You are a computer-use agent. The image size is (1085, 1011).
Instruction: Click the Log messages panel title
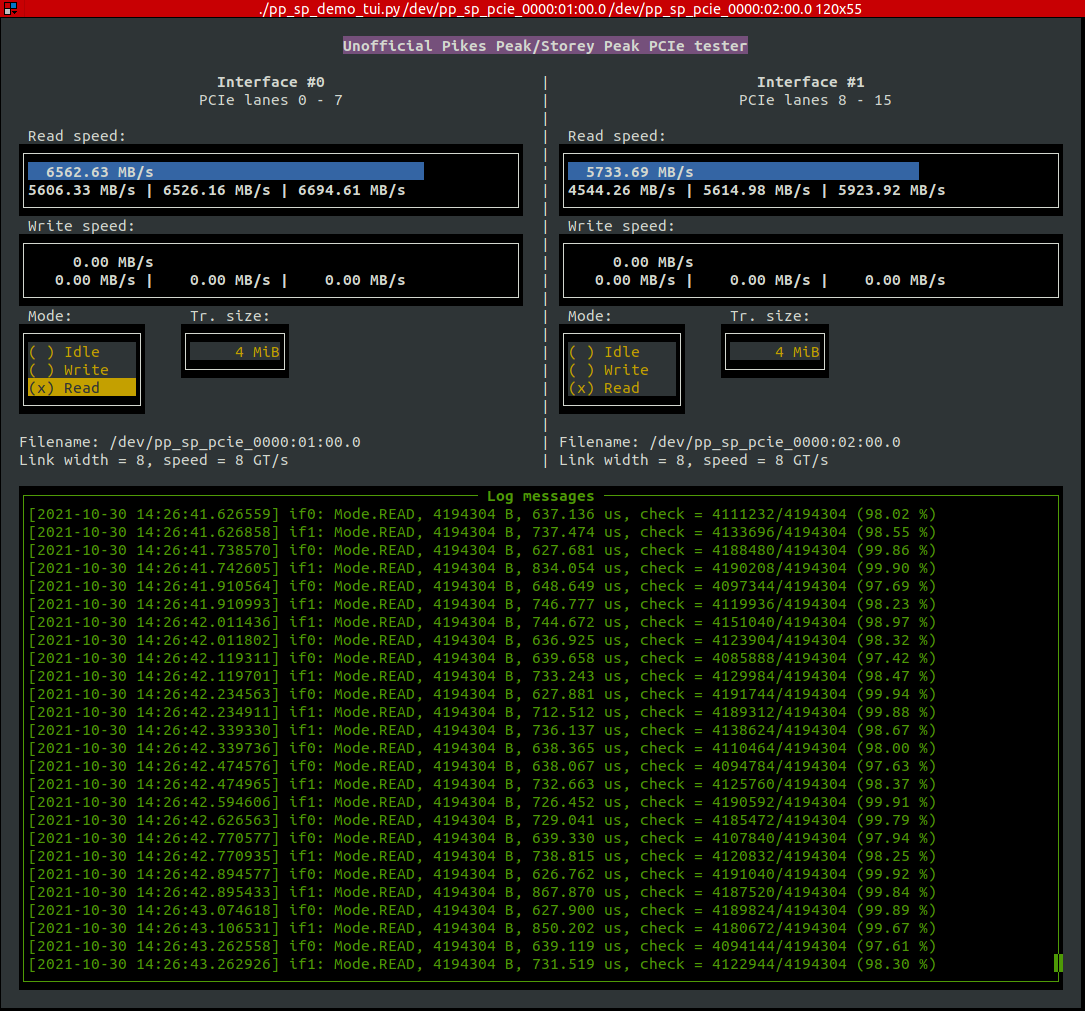pos(542,495)
